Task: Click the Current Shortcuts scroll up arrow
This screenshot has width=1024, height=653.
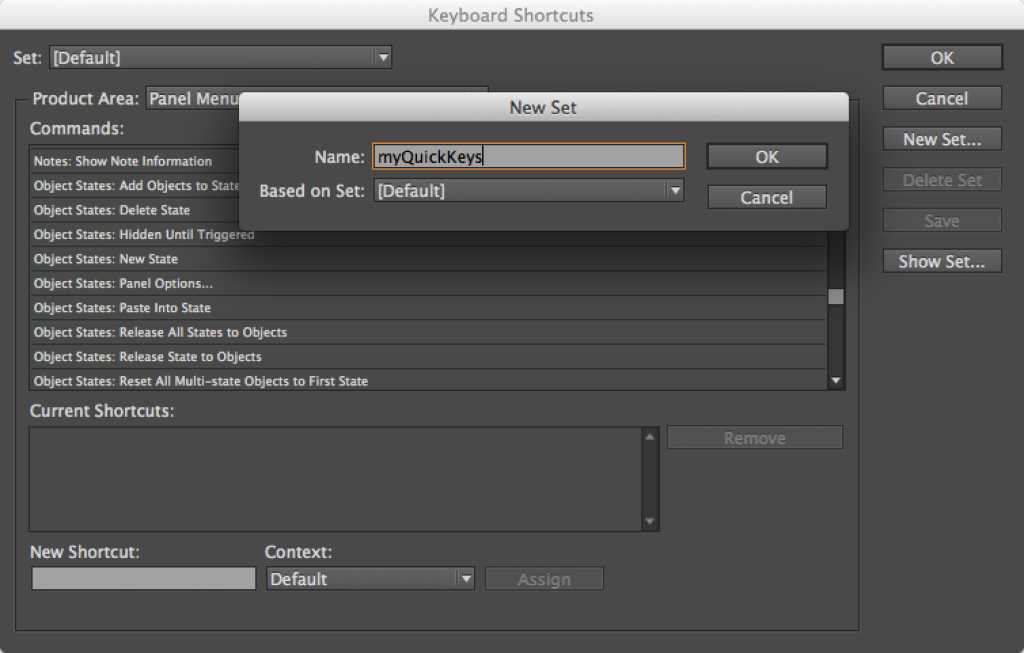Action: pyautogui.click(x=650, y=437)
